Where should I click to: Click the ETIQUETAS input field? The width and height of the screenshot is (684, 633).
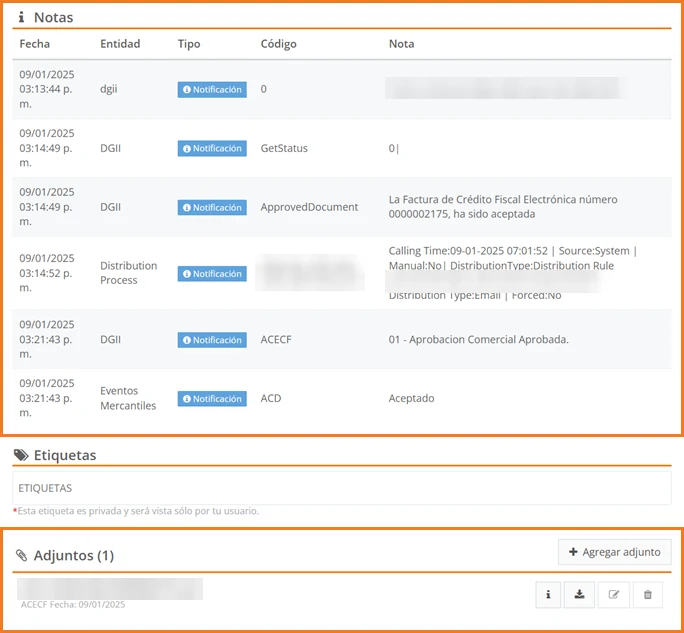tap(342, 488)
